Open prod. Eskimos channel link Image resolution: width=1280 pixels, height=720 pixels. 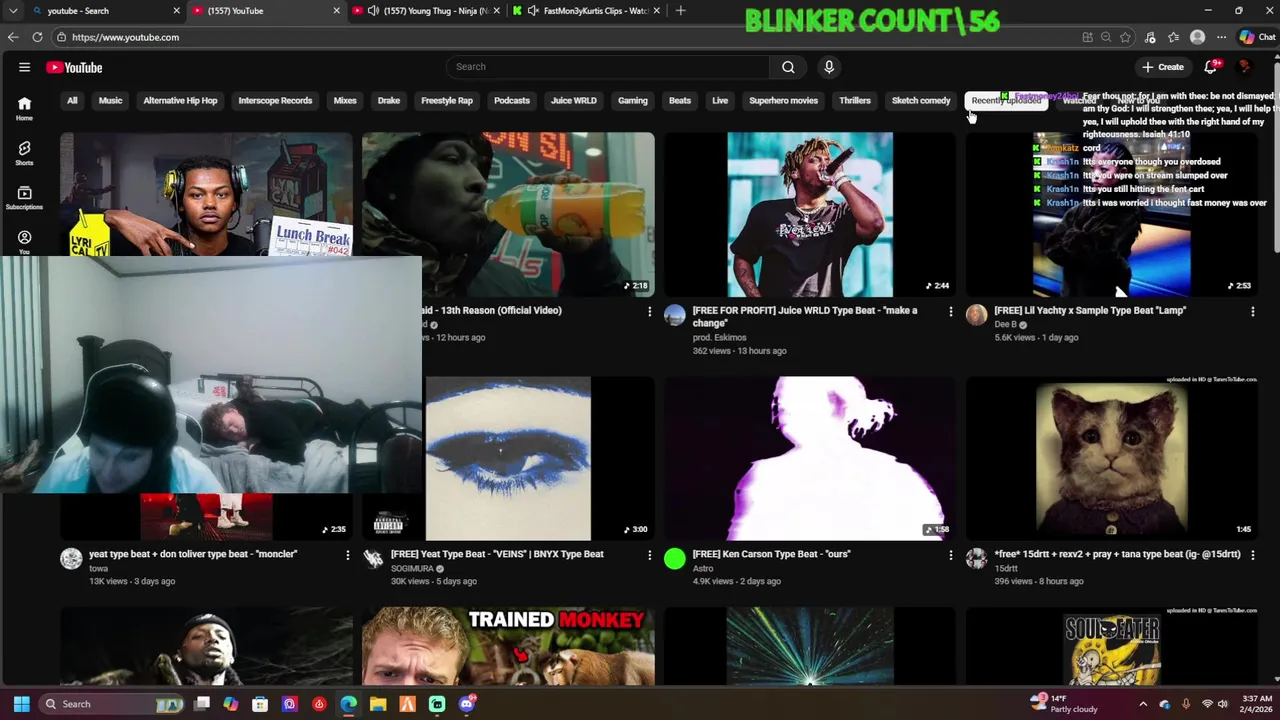(719, 338)
